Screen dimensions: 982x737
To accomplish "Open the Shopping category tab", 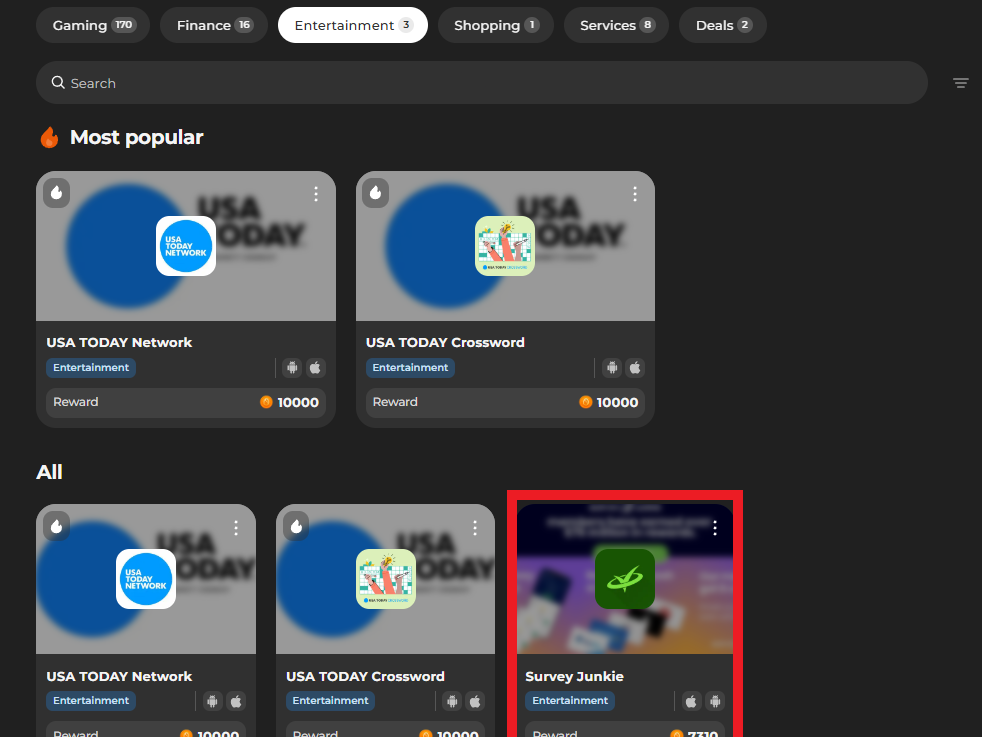I will [x=495, y=25].
